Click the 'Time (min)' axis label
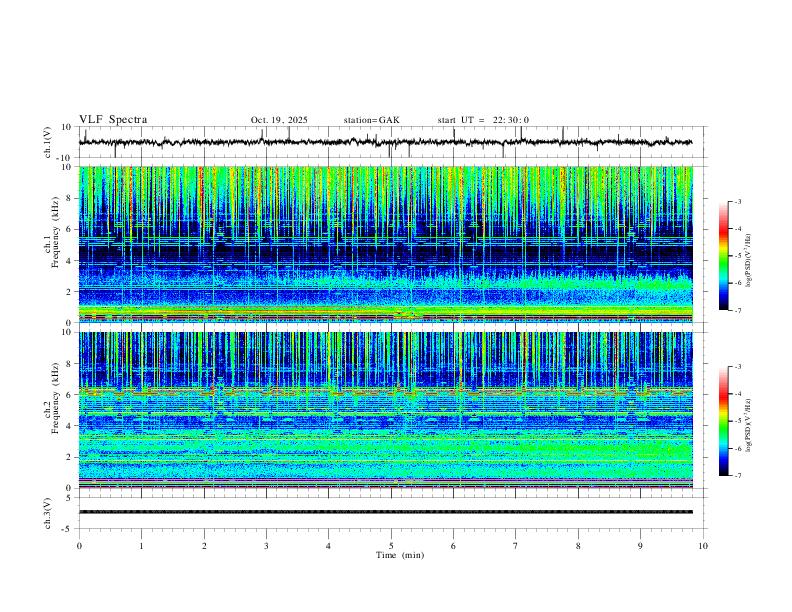 point(400,555)
